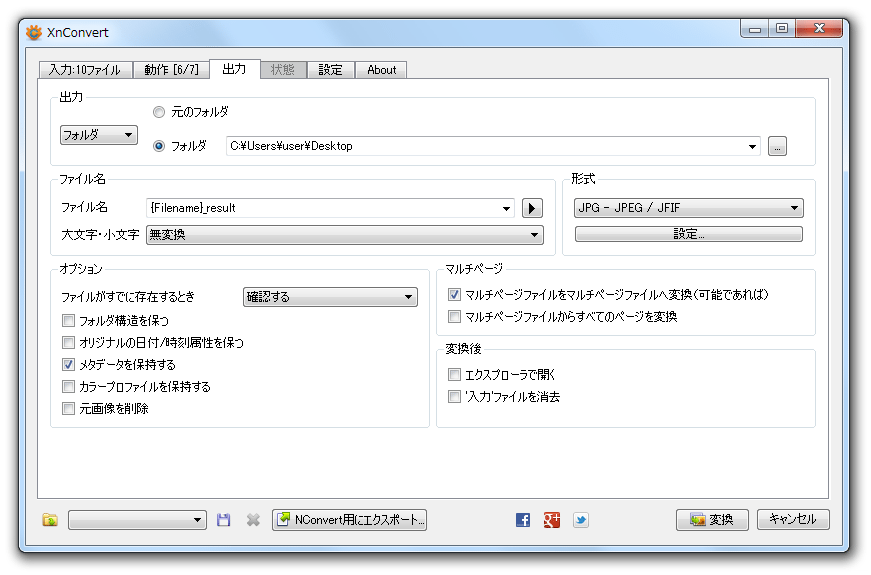
Task: Click the filename pattern arrow button
Action: pyautogui.click(x=532, y=208)
